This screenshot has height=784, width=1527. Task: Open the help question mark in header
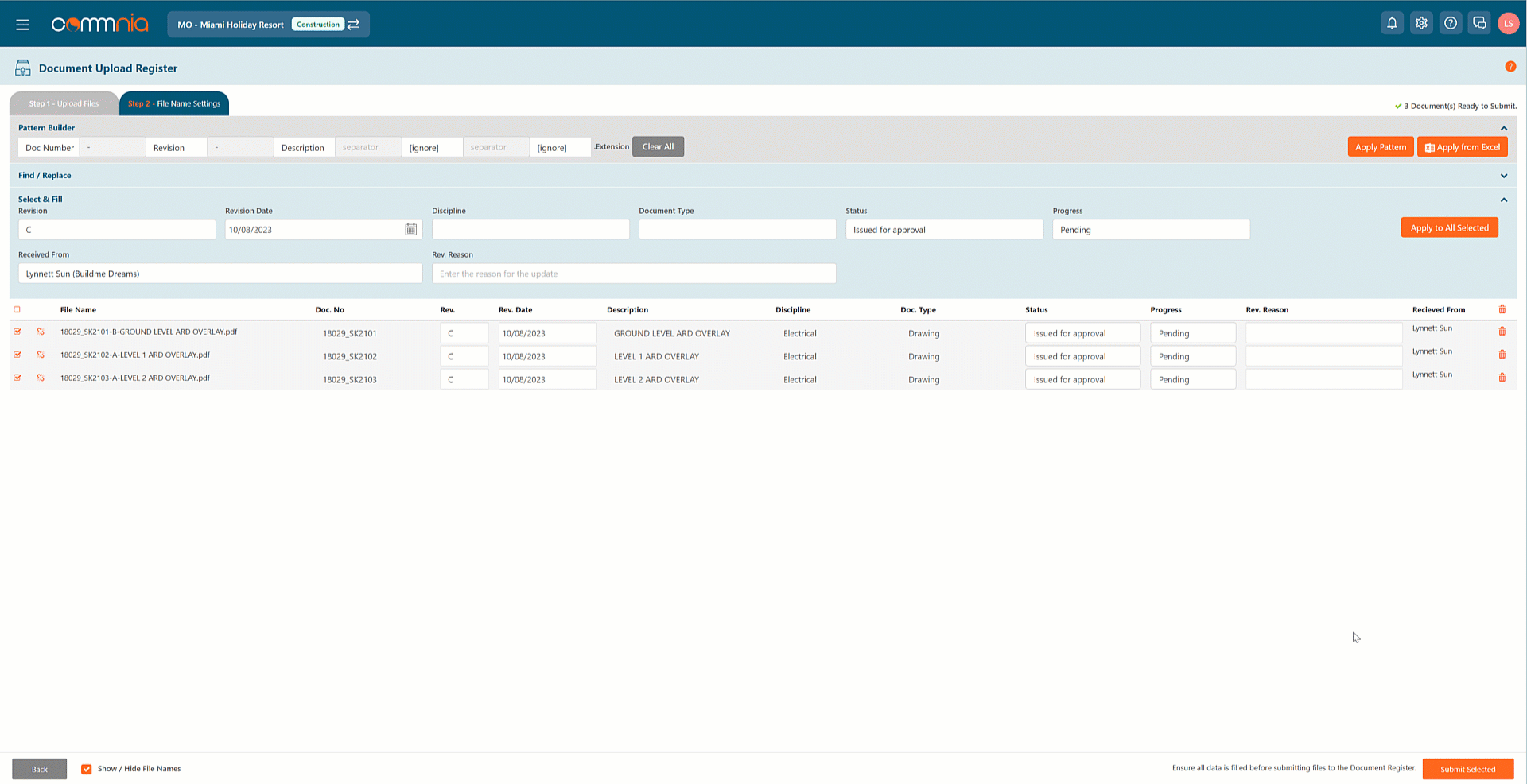[1451, 24]
